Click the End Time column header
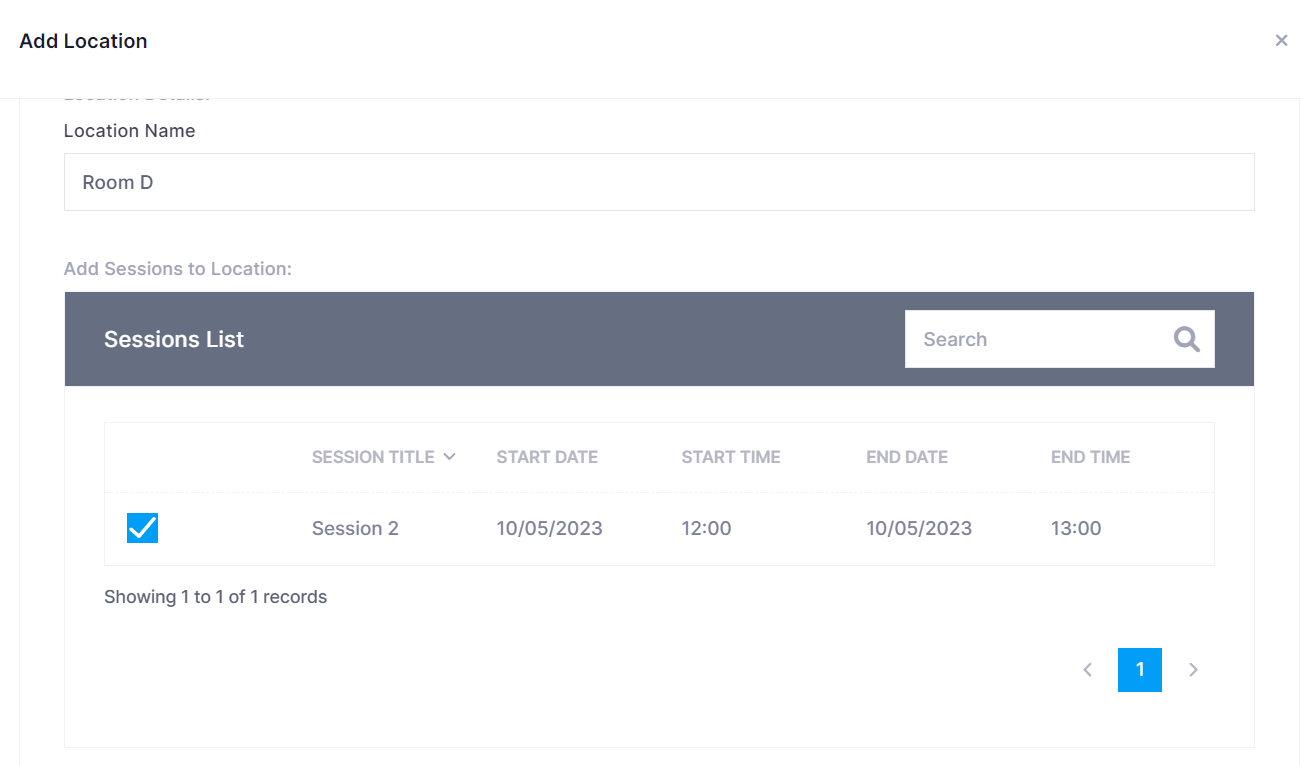 (x=1090, y=457)
